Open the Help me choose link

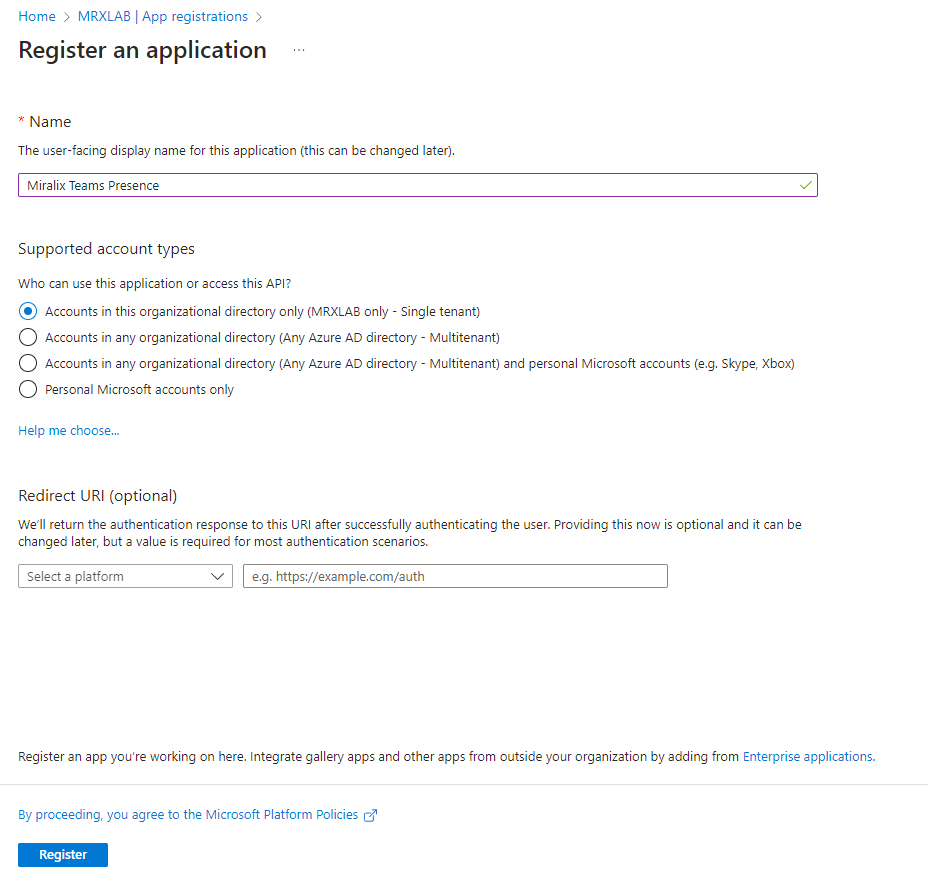tap(69, 431)
